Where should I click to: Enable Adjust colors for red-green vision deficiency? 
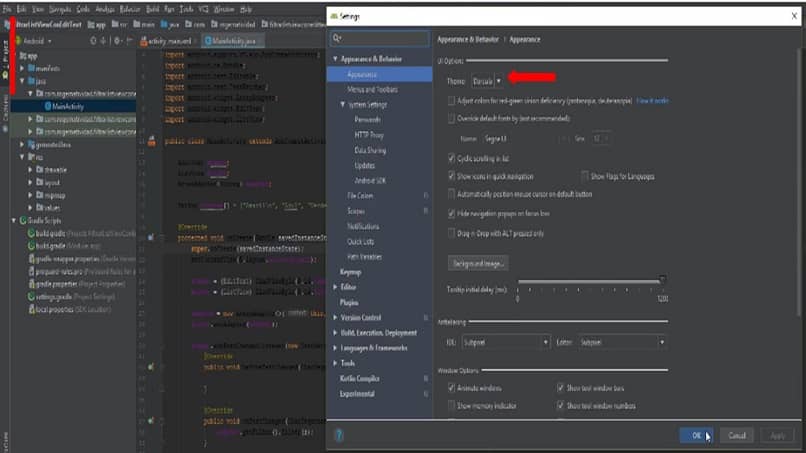point(451,101)
